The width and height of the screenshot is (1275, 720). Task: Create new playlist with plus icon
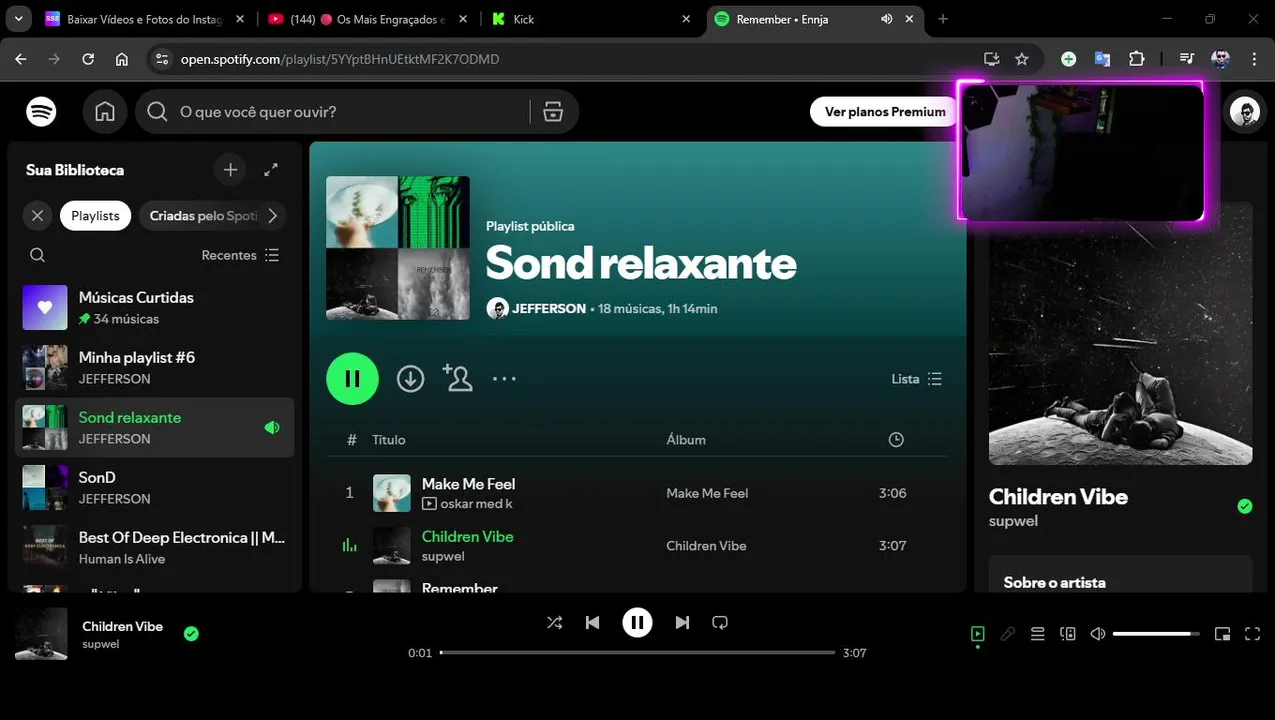click(x=230, y=170)
